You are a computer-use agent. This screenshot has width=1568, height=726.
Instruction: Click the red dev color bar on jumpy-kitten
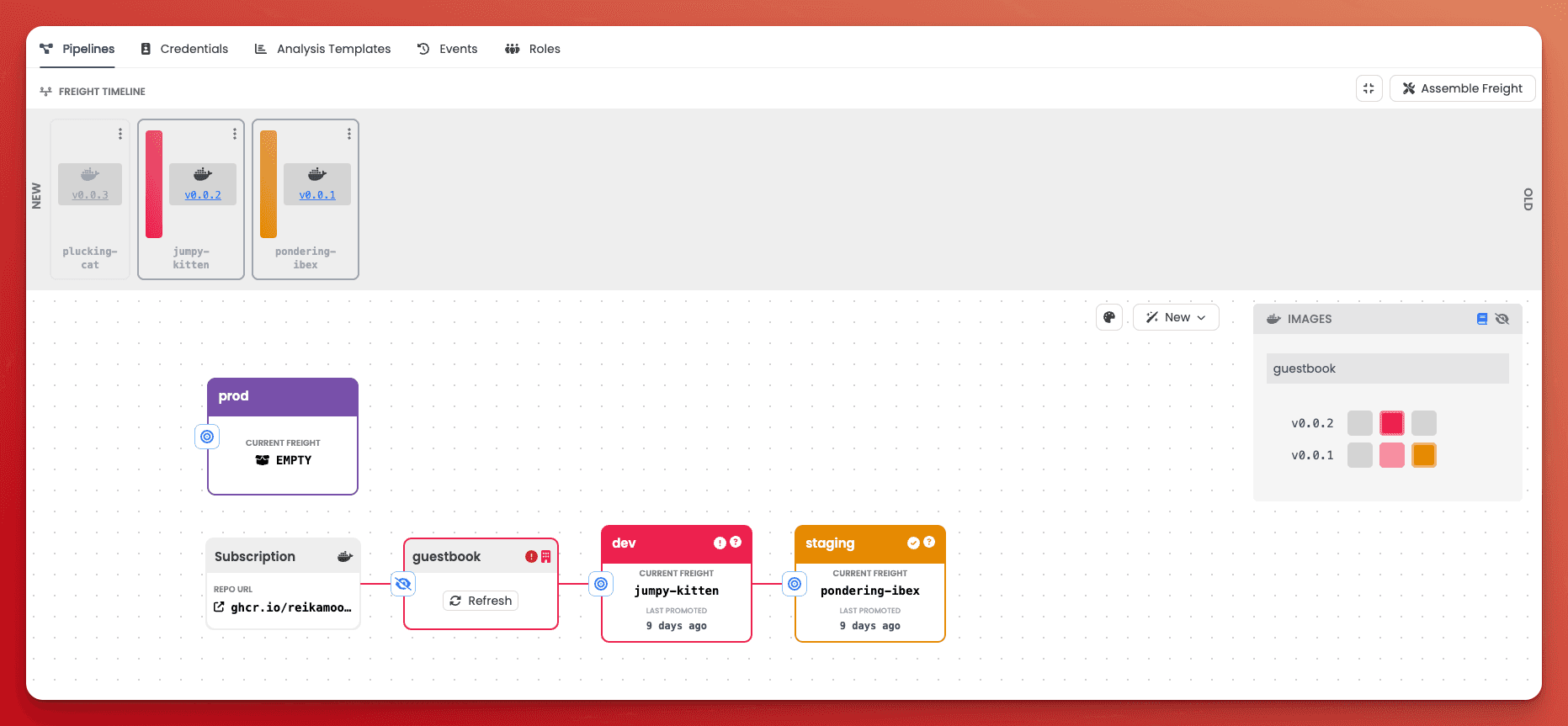point(154,184)
